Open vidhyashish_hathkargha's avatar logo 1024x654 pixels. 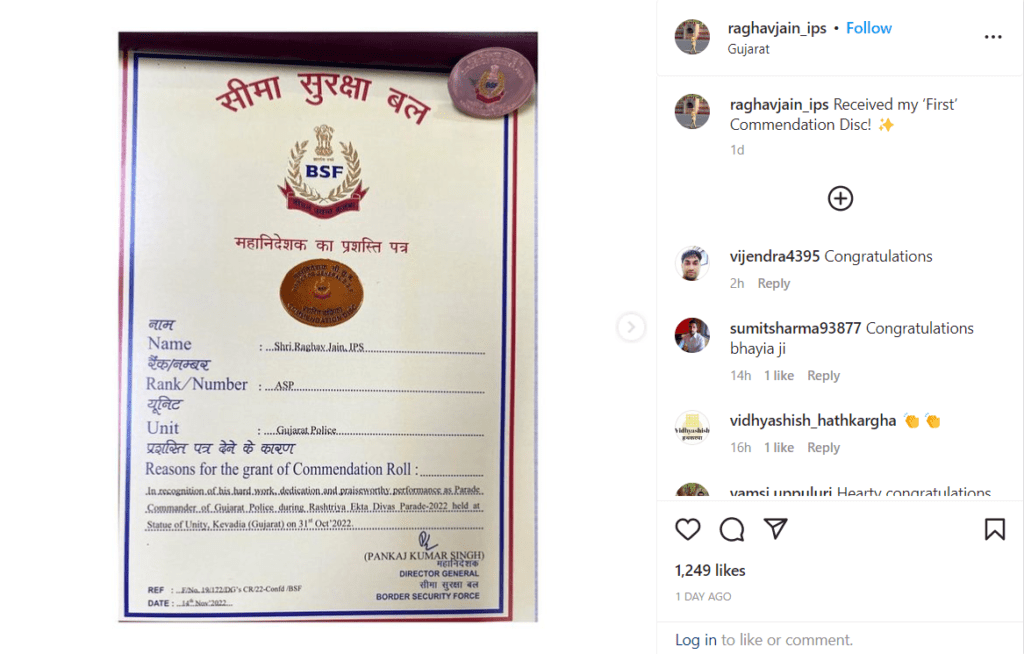click(692, 428)
